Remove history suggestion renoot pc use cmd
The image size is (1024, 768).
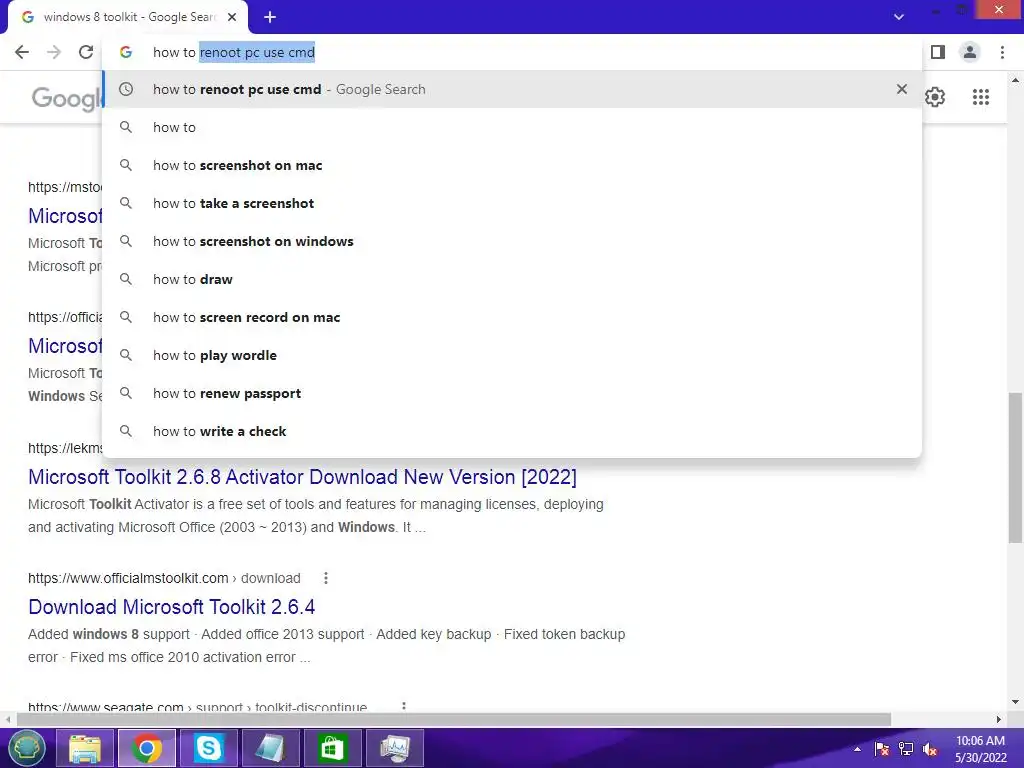902,89
